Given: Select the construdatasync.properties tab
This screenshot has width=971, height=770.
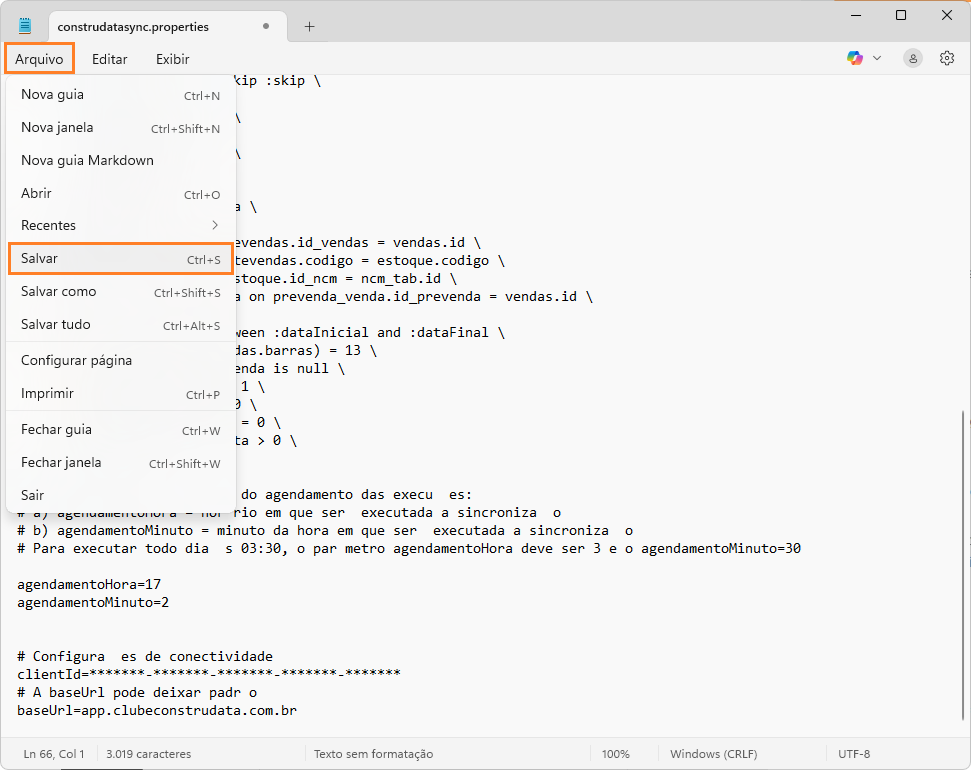Looking at the screenshot, I should [167, 27].
